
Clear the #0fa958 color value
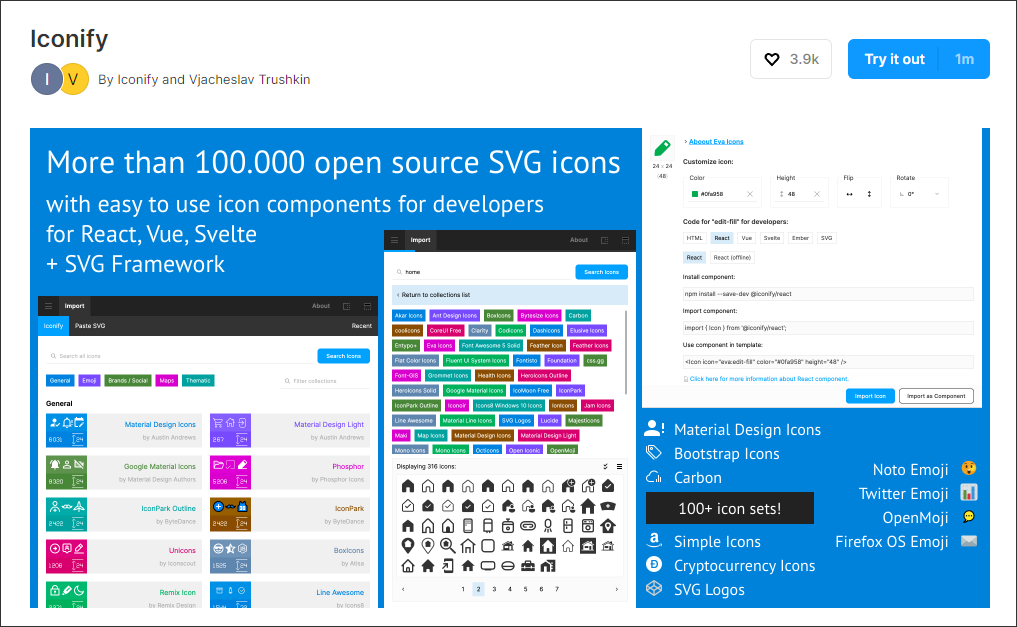[750, 194]
